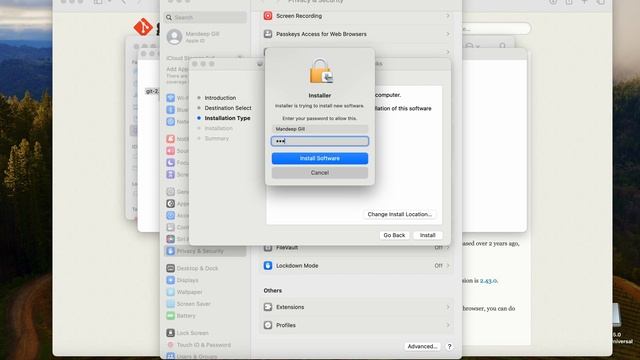The image size is (640, 360).
Task: Click the Profiles row icon
Action: click(268, 325)
